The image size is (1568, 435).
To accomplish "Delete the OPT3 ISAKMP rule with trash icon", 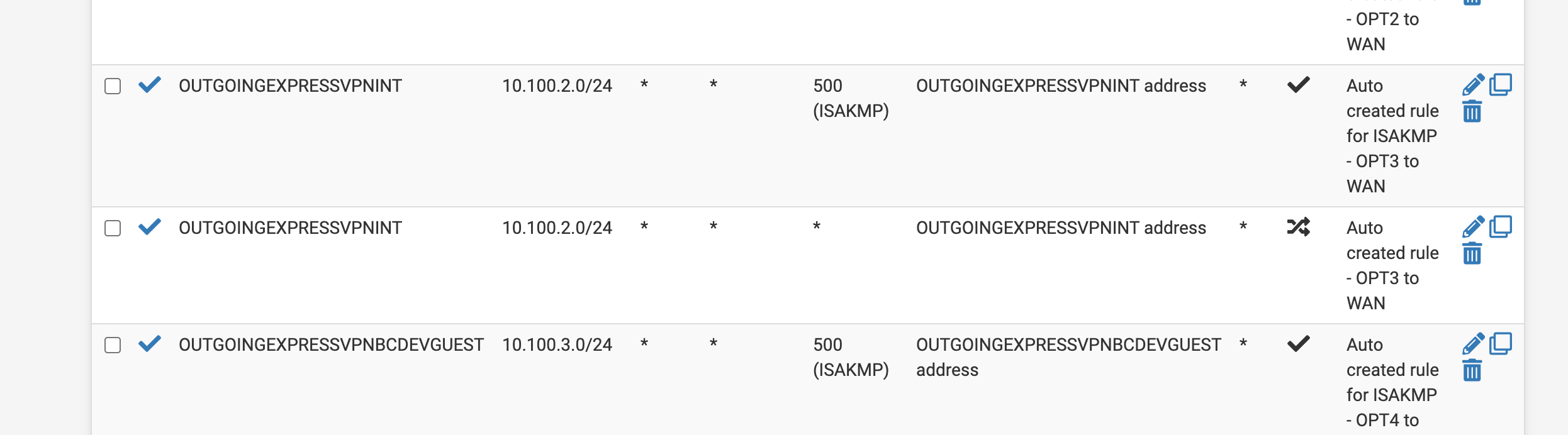I will pyautogui.click(x=1472, y=111).
